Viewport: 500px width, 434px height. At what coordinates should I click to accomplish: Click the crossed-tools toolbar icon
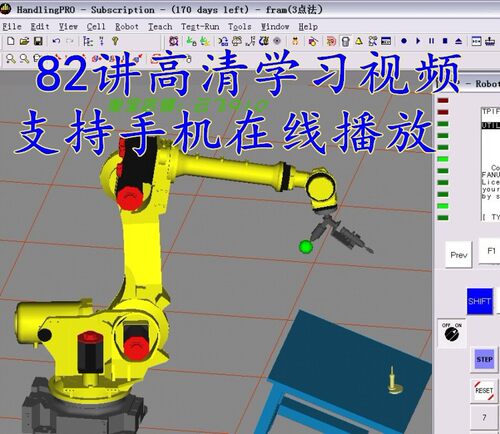click(x=373, y=41)
